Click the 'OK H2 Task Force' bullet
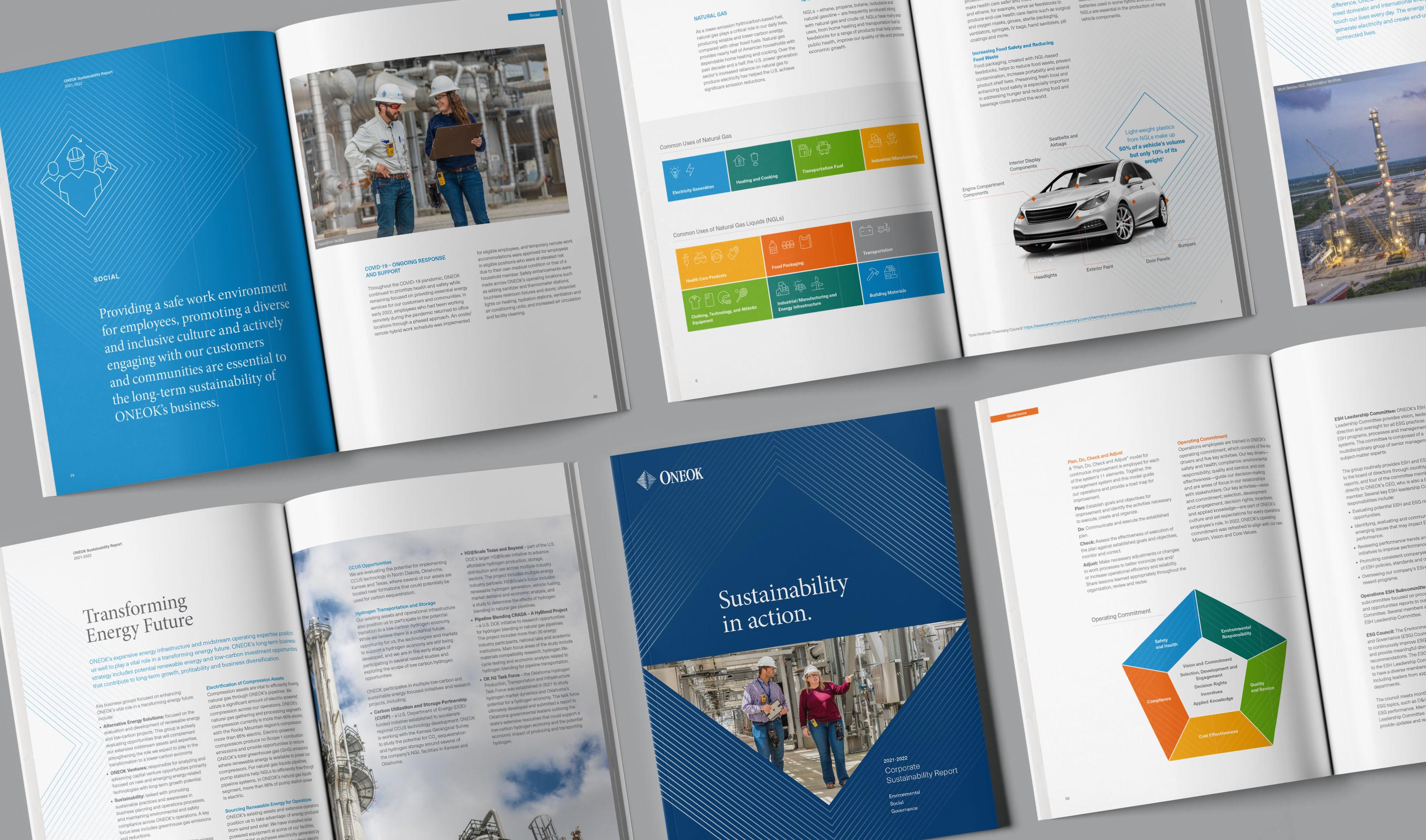Screen dimensions: 1426x840 pos(502,678)
